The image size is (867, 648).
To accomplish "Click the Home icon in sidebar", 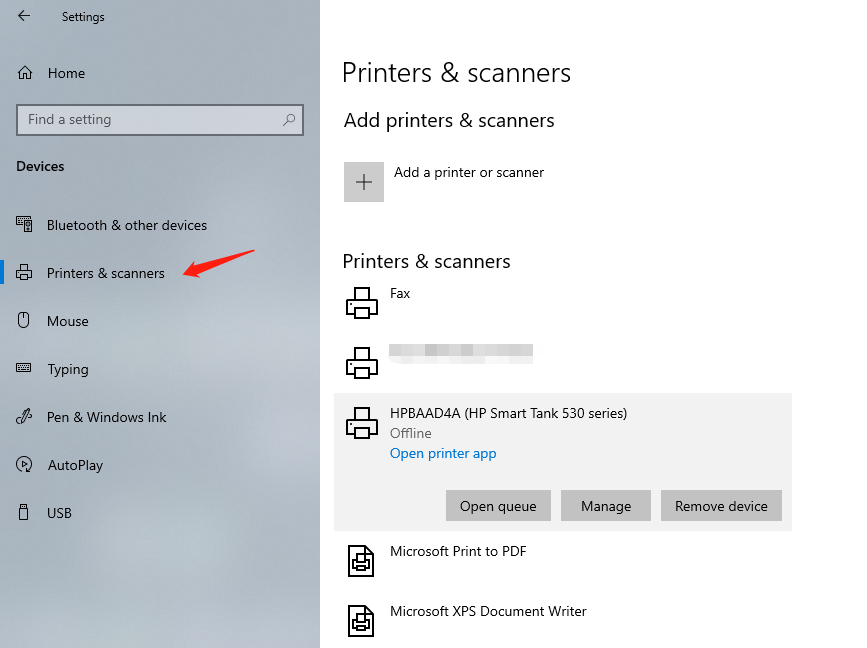I will pyautogui.click(x=25, y=73).
